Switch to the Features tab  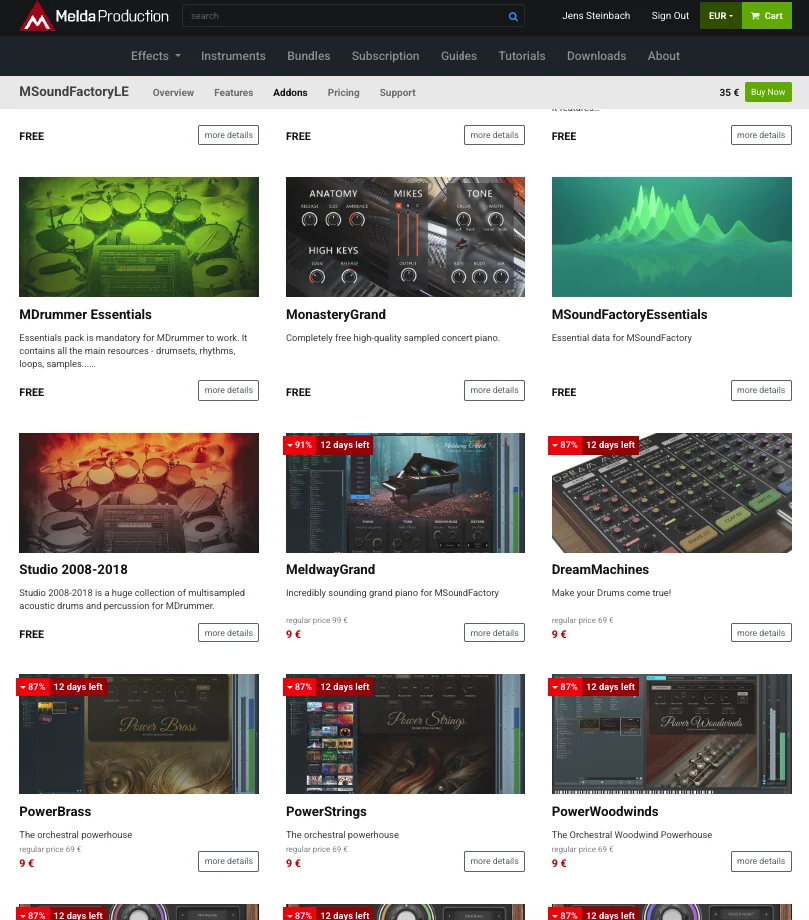click(233, 93)
